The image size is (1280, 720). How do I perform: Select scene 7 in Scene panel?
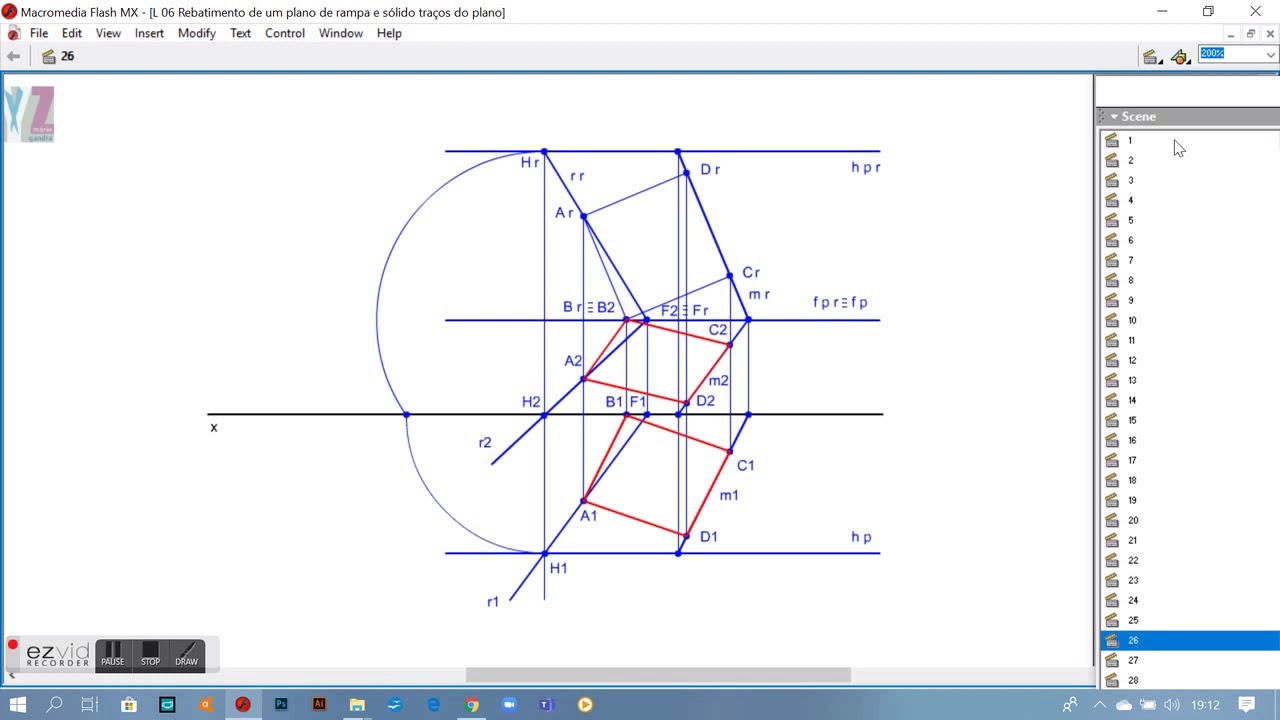point(1190,260)
